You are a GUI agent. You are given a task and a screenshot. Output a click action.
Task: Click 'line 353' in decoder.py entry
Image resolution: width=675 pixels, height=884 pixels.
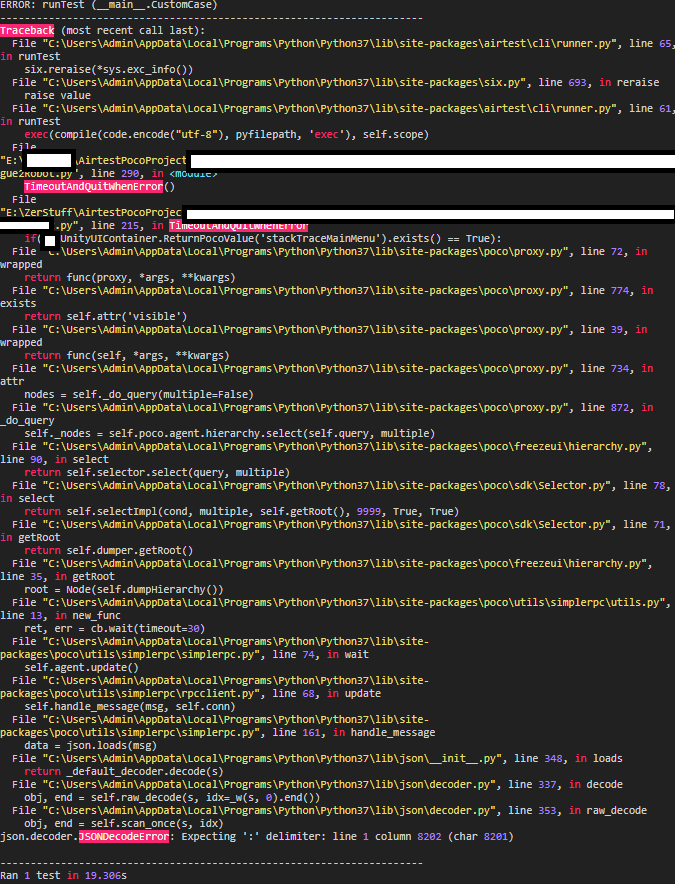click(x=532, y=810)
